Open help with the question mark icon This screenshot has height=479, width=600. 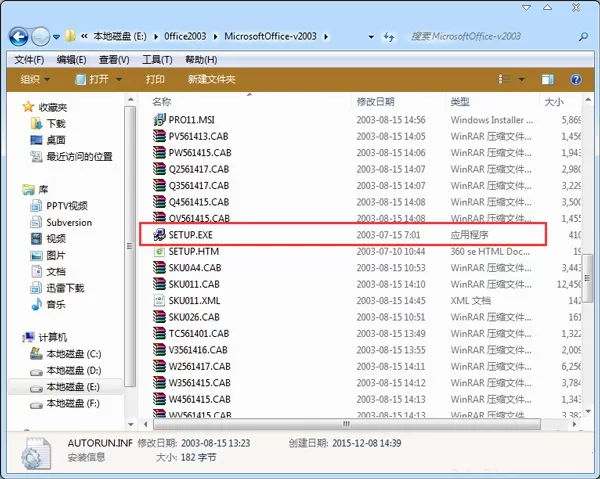click(x=576, y=79)
